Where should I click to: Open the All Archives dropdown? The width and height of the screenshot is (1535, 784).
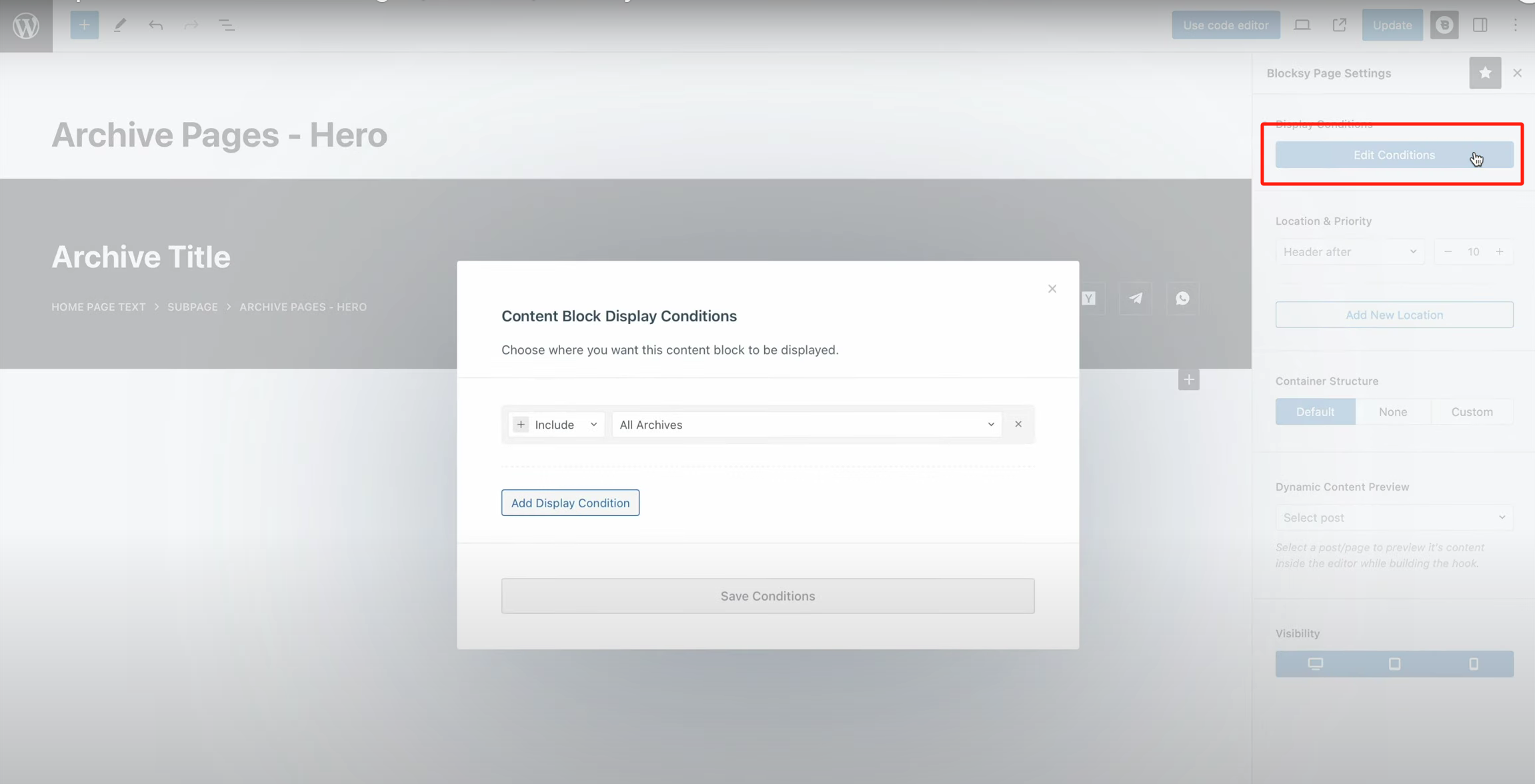tap(806, 425)
